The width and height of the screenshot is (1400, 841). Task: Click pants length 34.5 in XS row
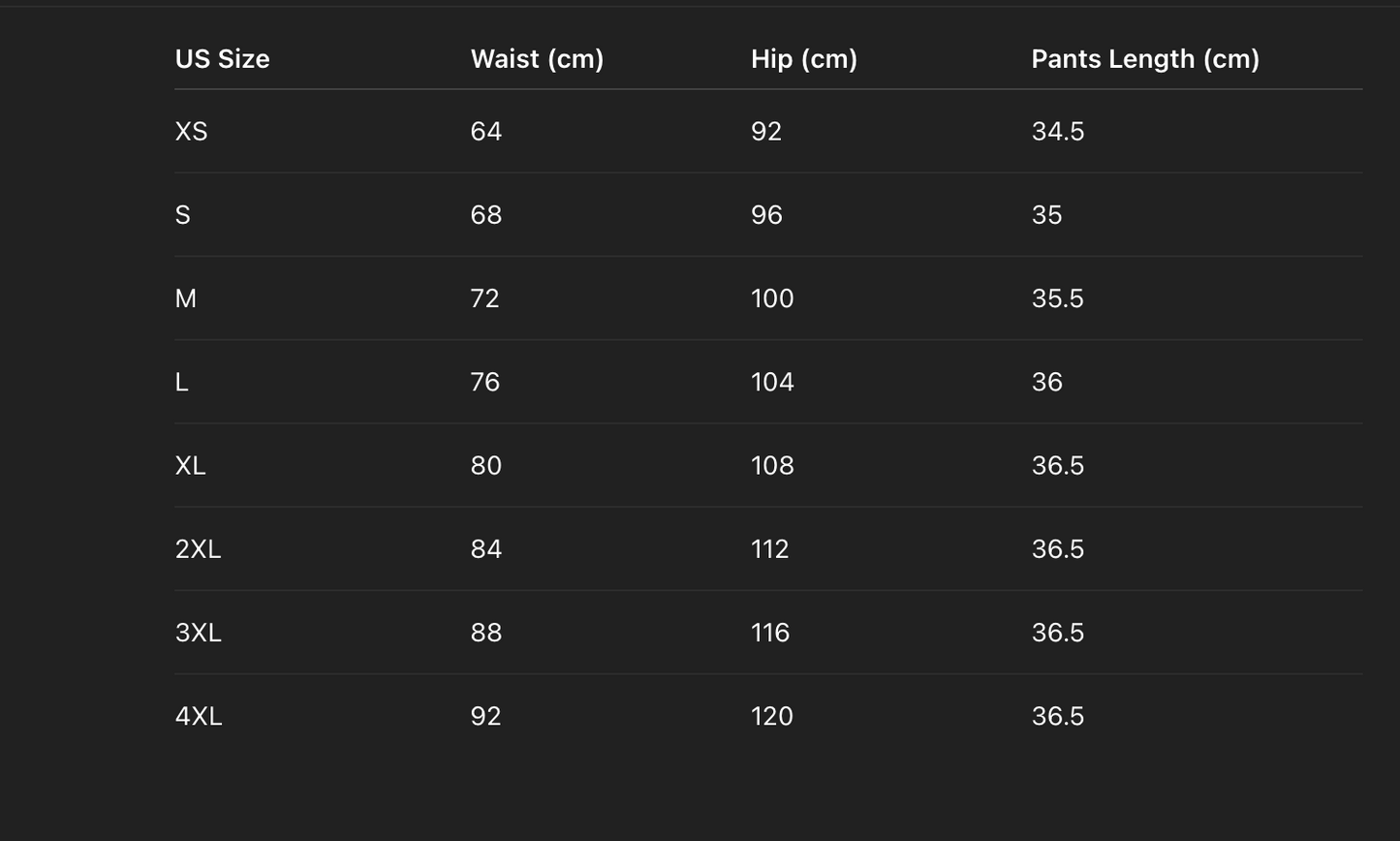click(x=1057, y=132)
